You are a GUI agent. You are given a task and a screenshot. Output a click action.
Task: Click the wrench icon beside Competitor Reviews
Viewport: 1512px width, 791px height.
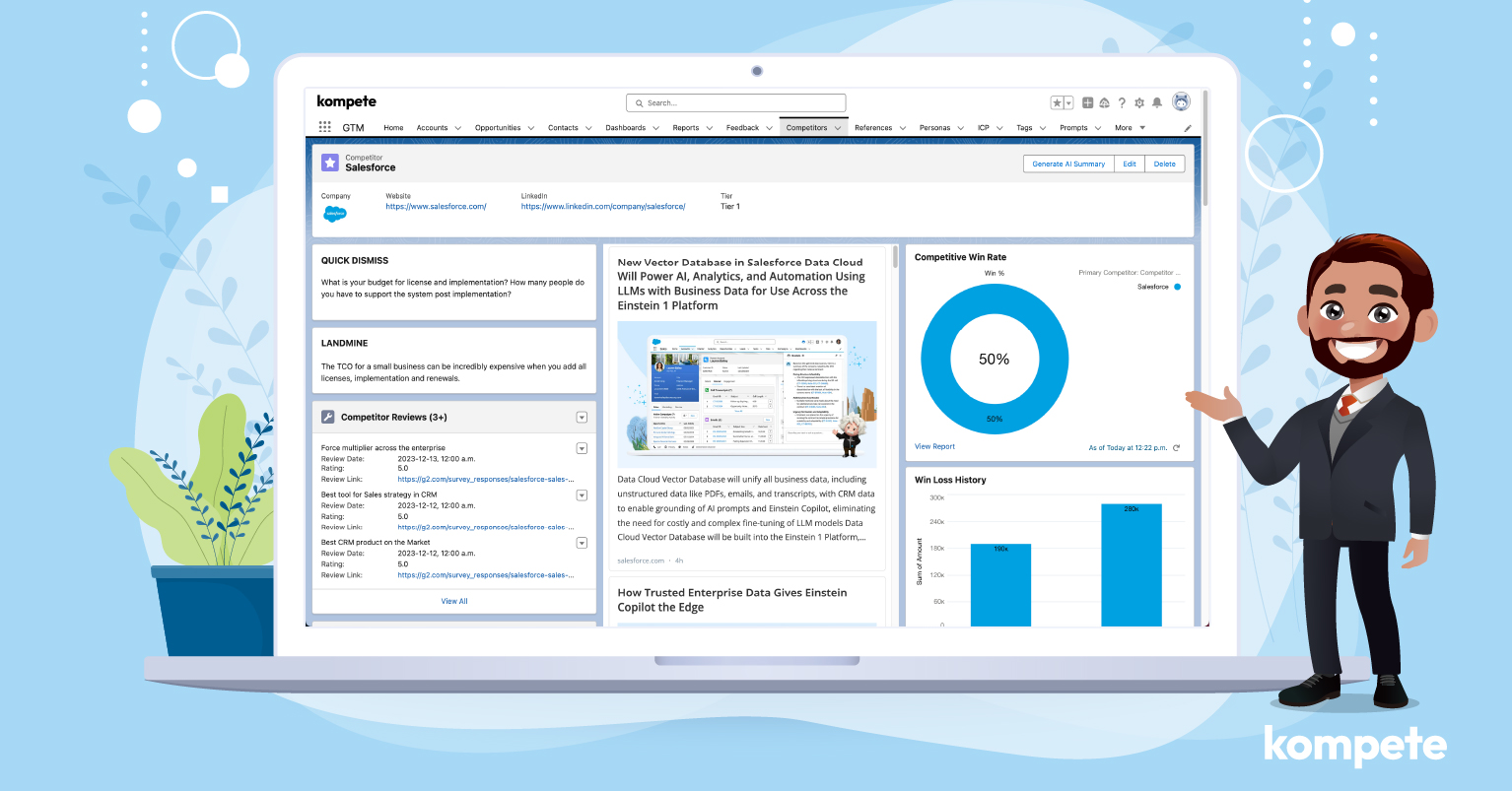click(328, 417)
